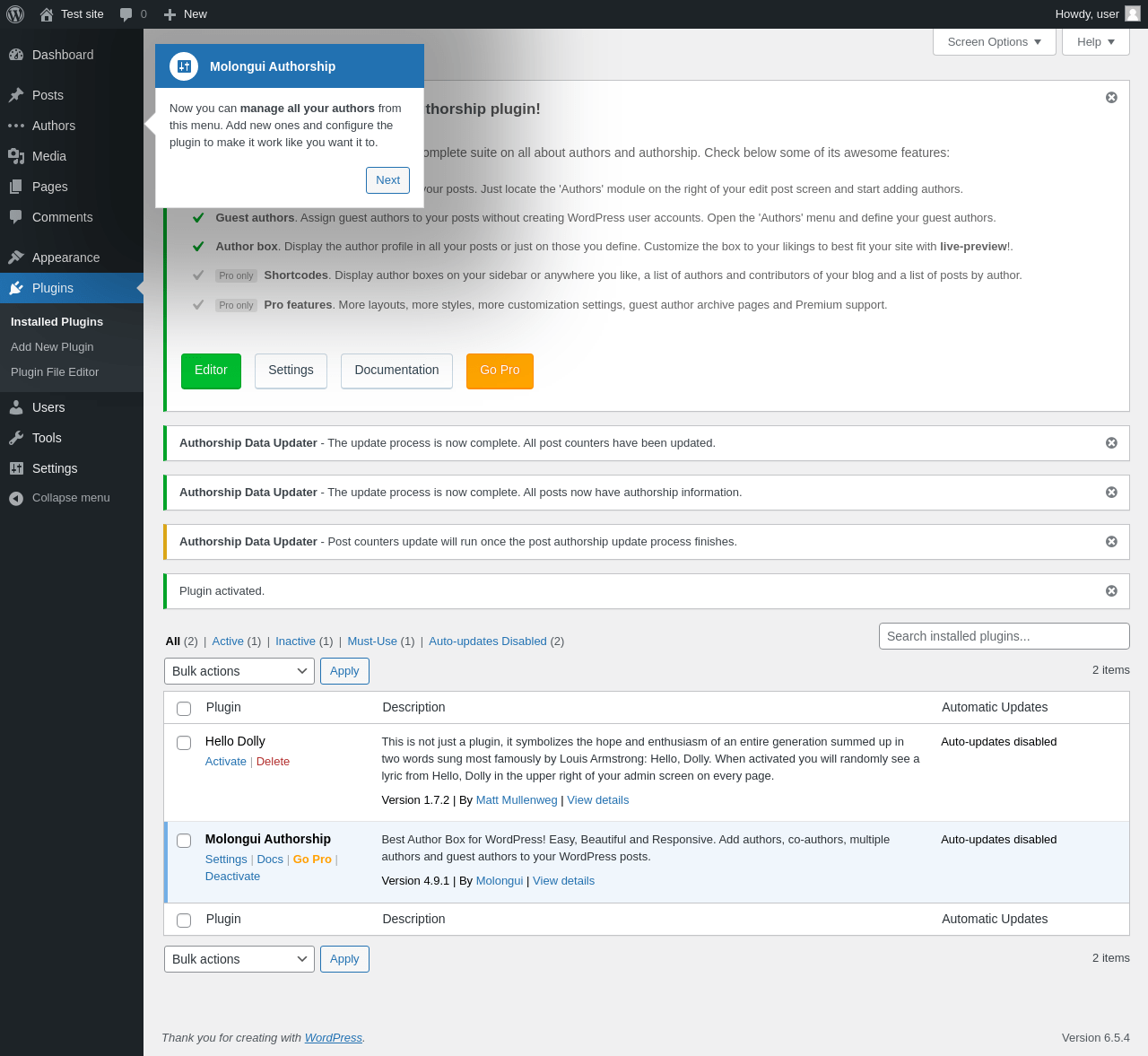The width and height of the screenshot is (1148, 1056).
Task: Filter plugins by Active
Action: [228, 641]
